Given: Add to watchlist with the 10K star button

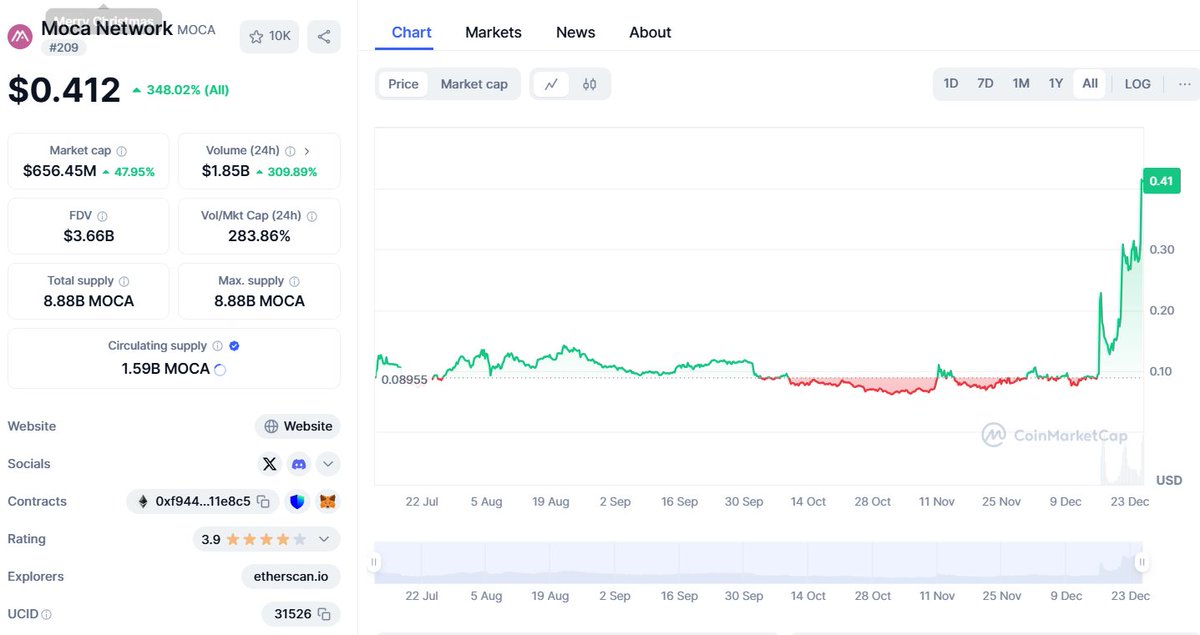Looking at the screenshot, I should [269, 37].
